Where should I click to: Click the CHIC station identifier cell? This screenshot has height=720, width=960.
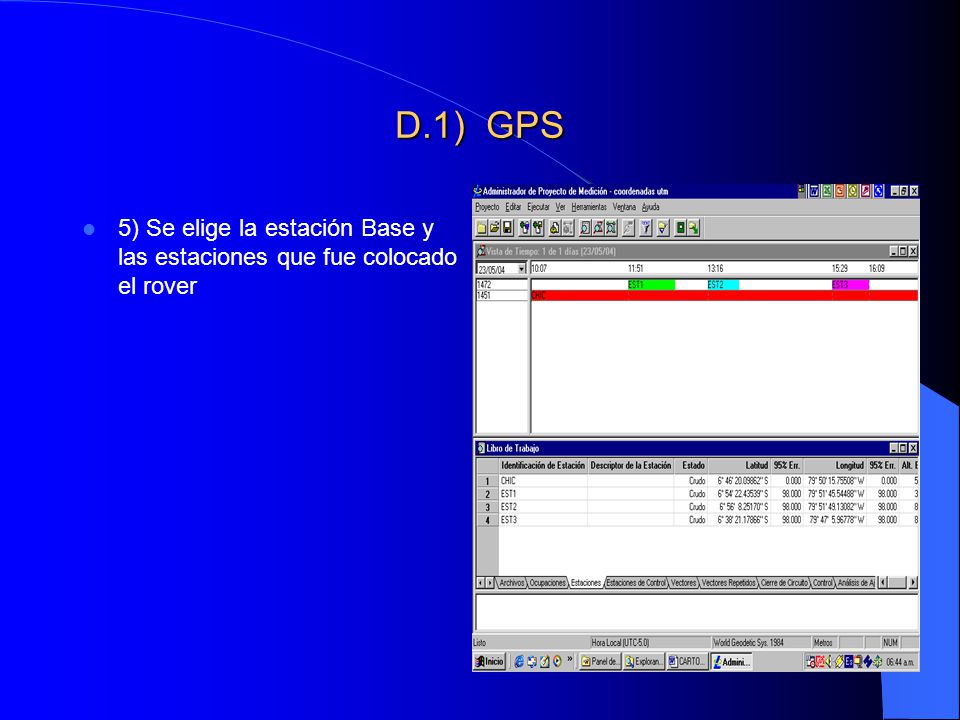point(543,481)
